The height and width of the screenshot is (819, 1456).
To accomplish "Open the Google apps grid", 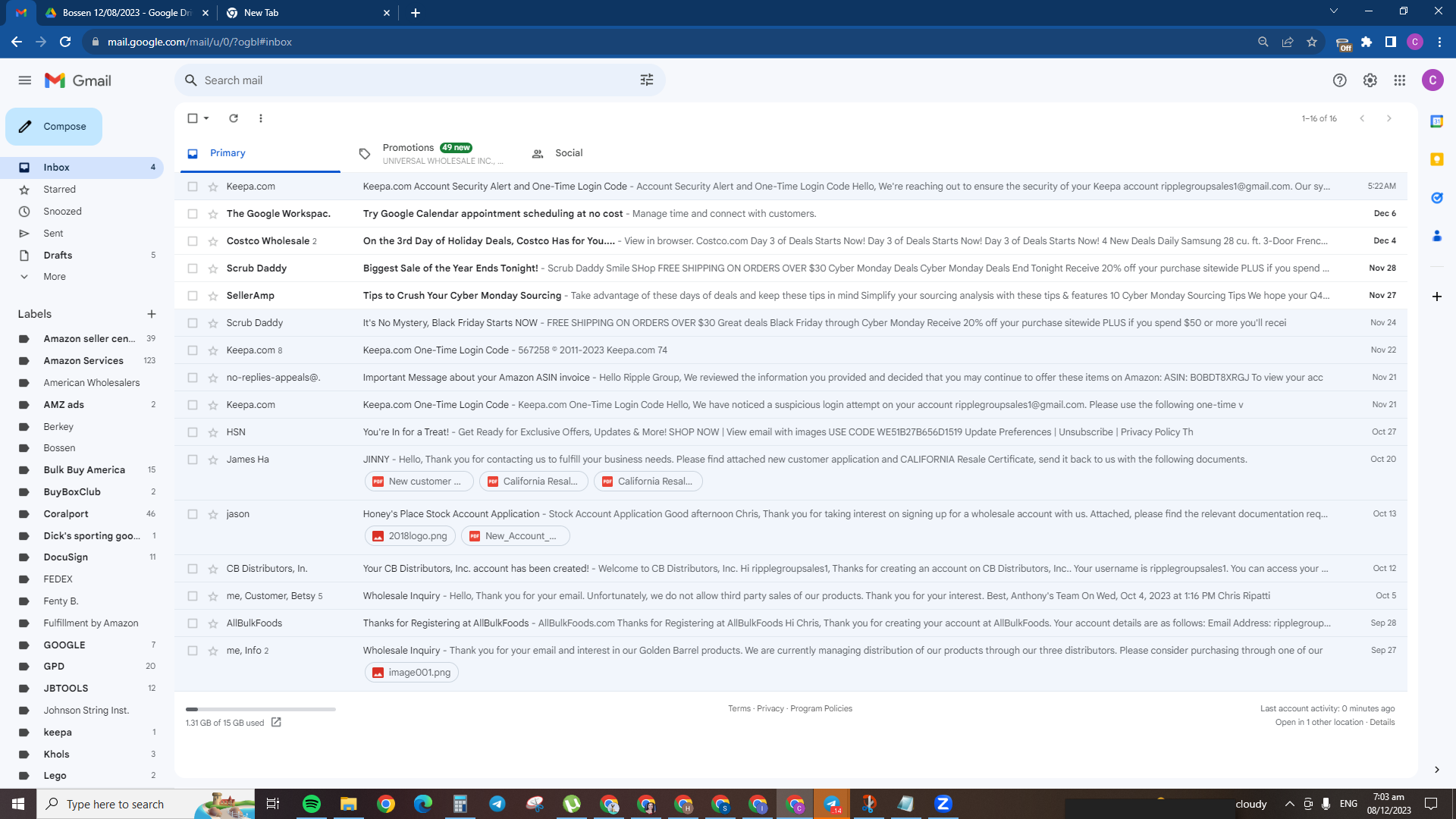I will coord(1400,80).
